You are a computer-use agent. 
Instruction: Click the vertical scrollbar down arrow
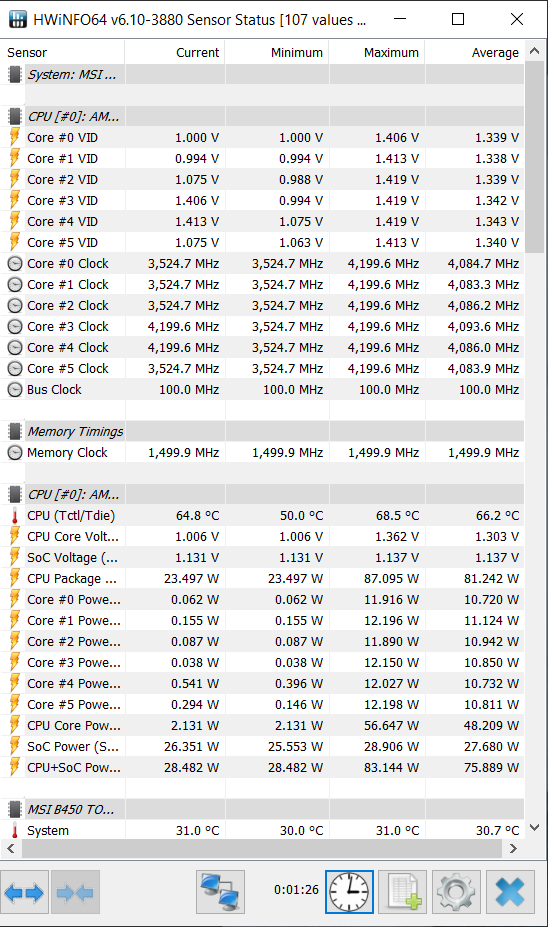[534, 827]
